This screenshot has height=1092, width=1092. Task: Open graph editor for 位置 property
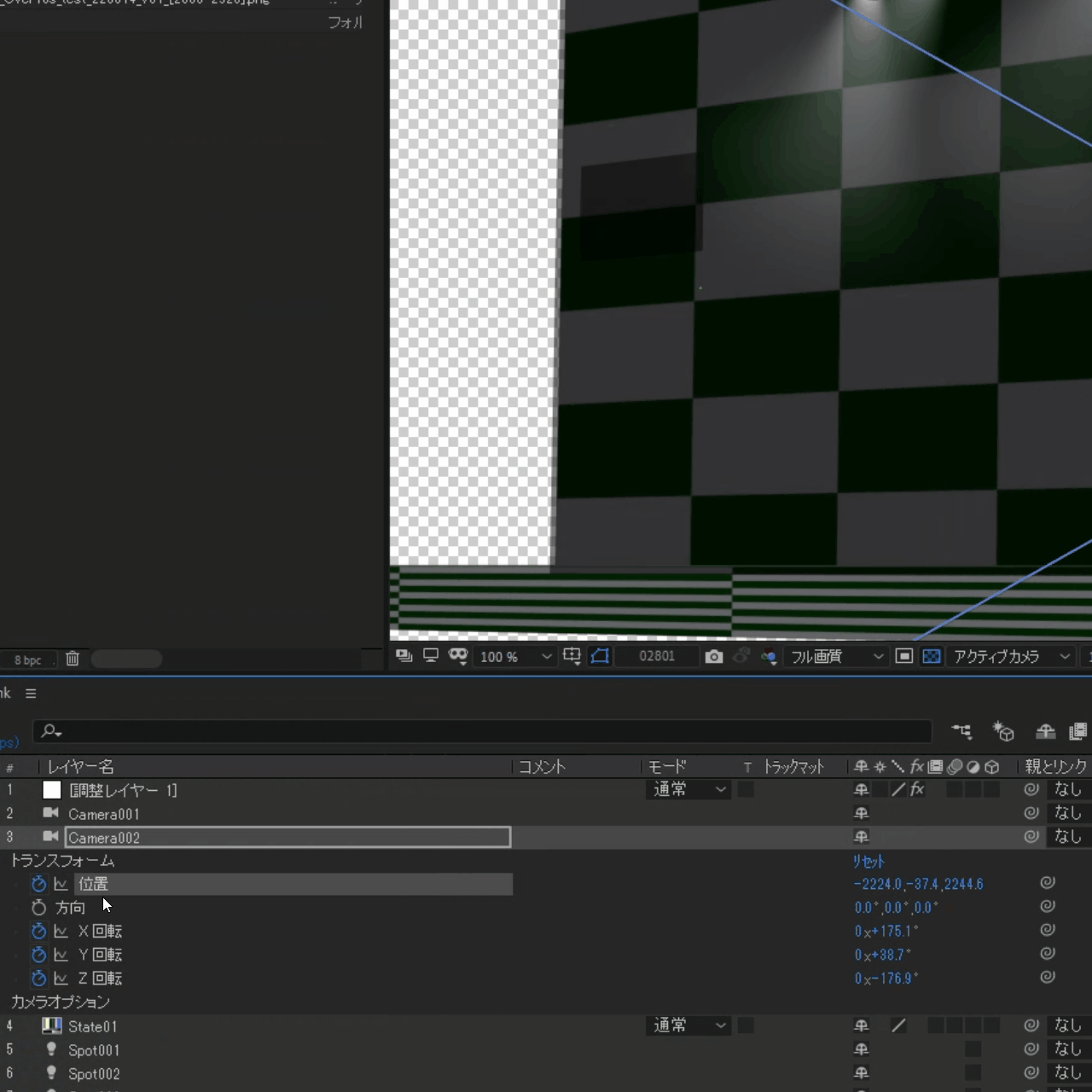point(61,885)
